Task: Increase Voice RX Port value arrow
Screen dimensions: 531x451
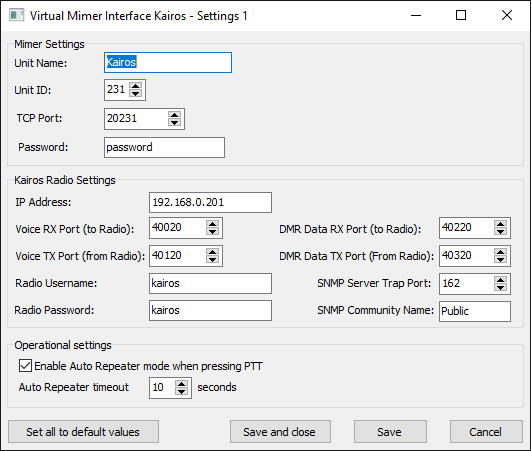Action: [212, 224]
